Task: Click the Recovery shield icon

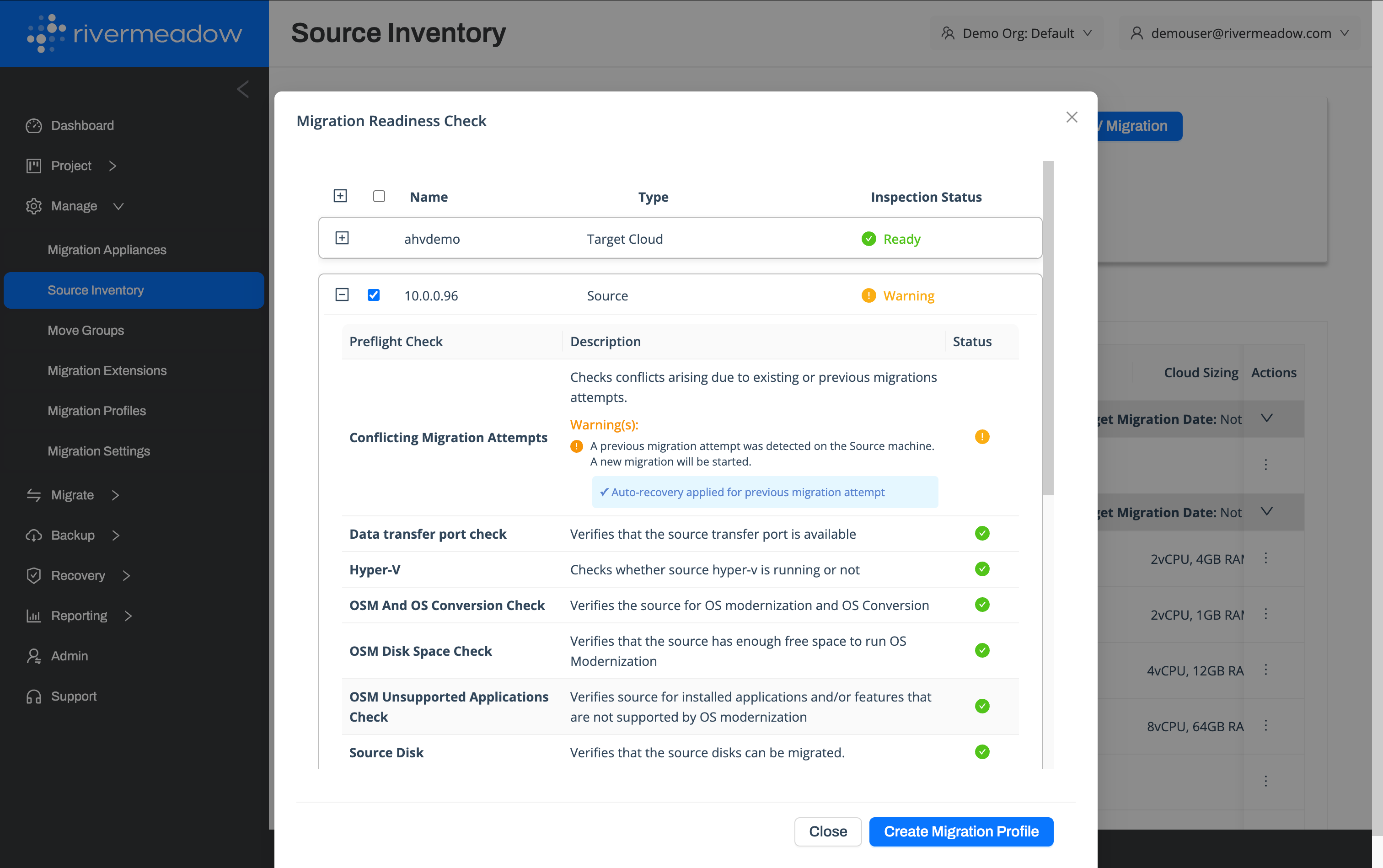Action: pyautogui.click(x=34, y=575)
